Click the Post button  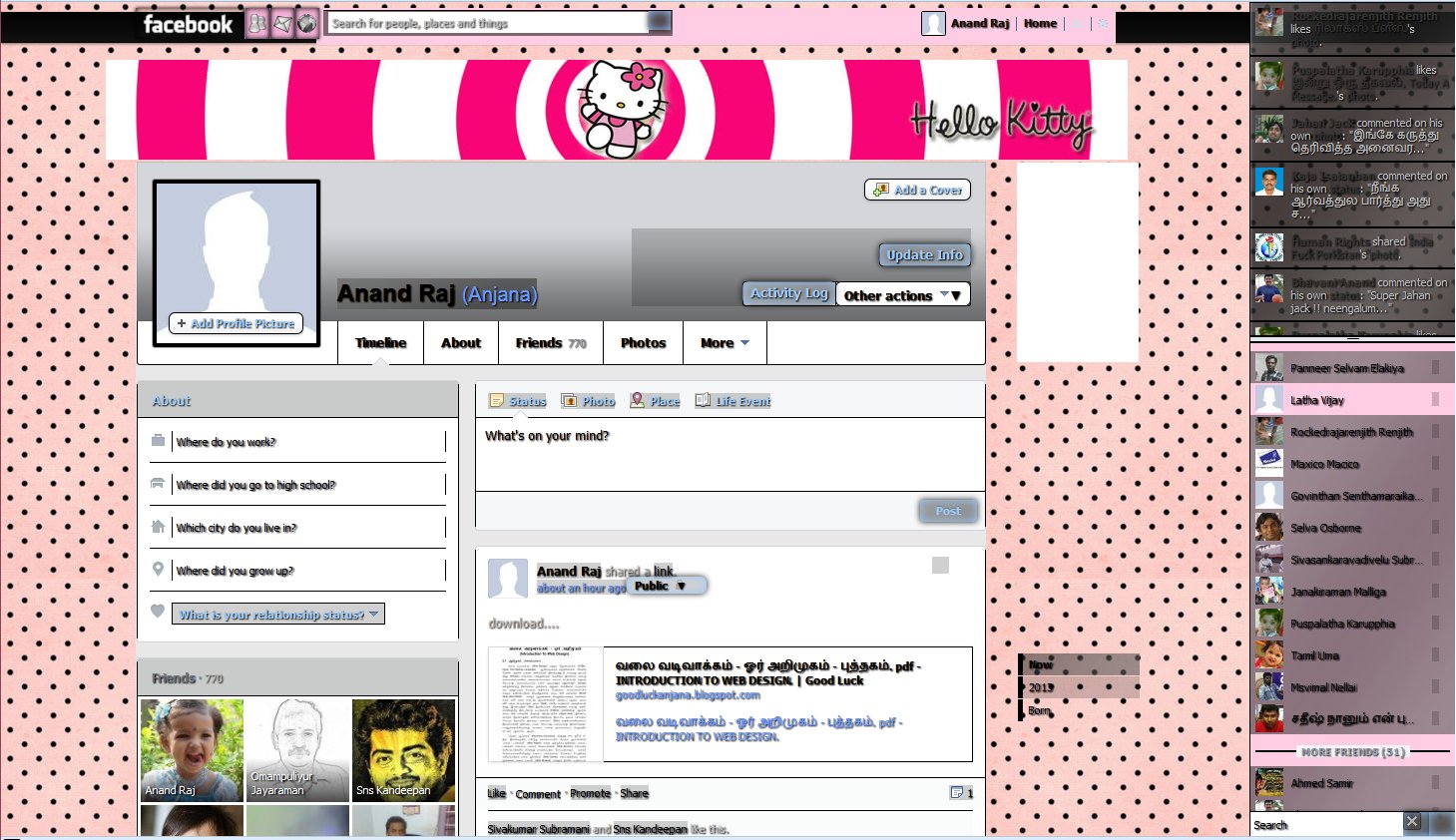click(x=948, y=511)
